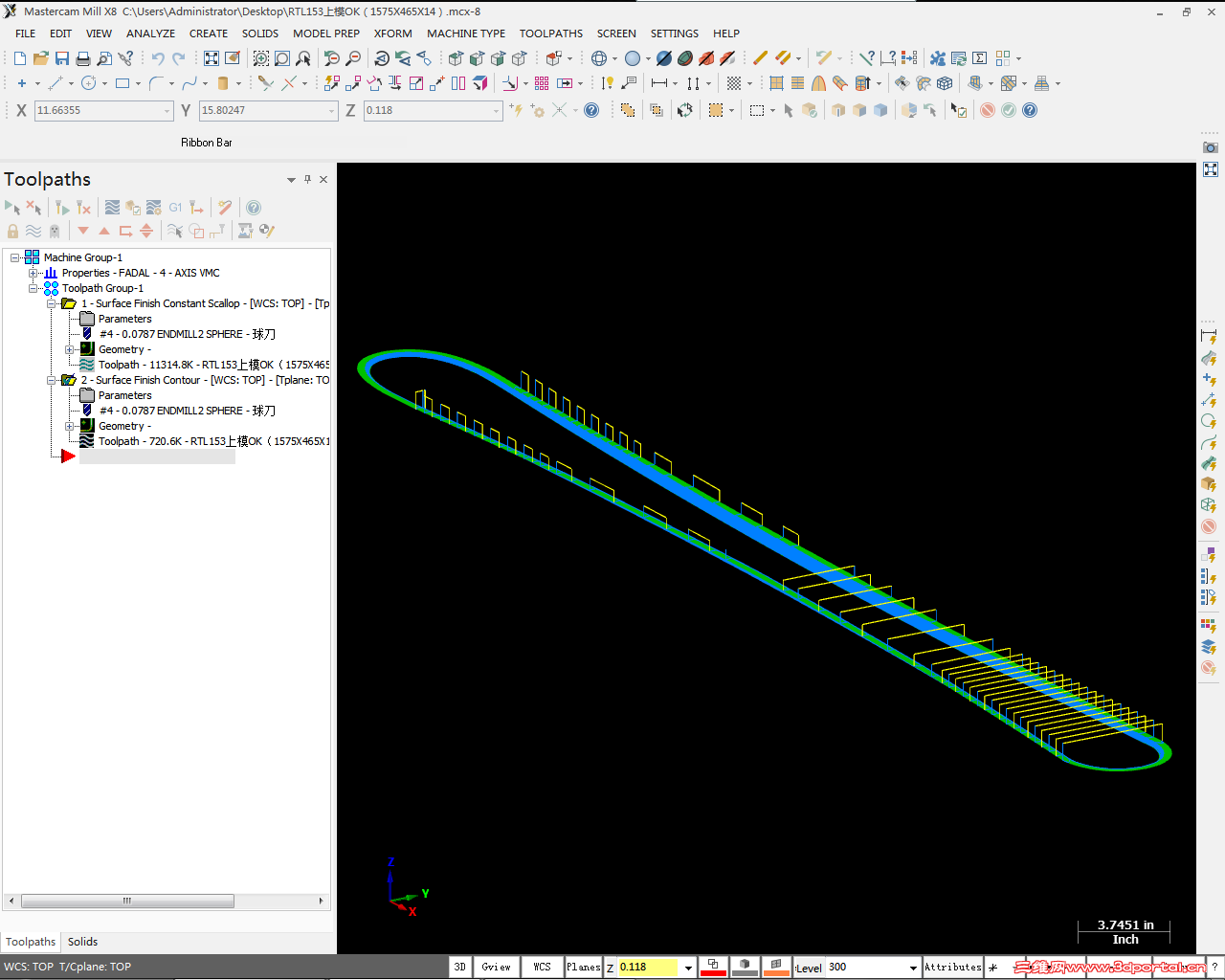
Task: Click the screenshot camera icon at right
Action: (1211, 147)
